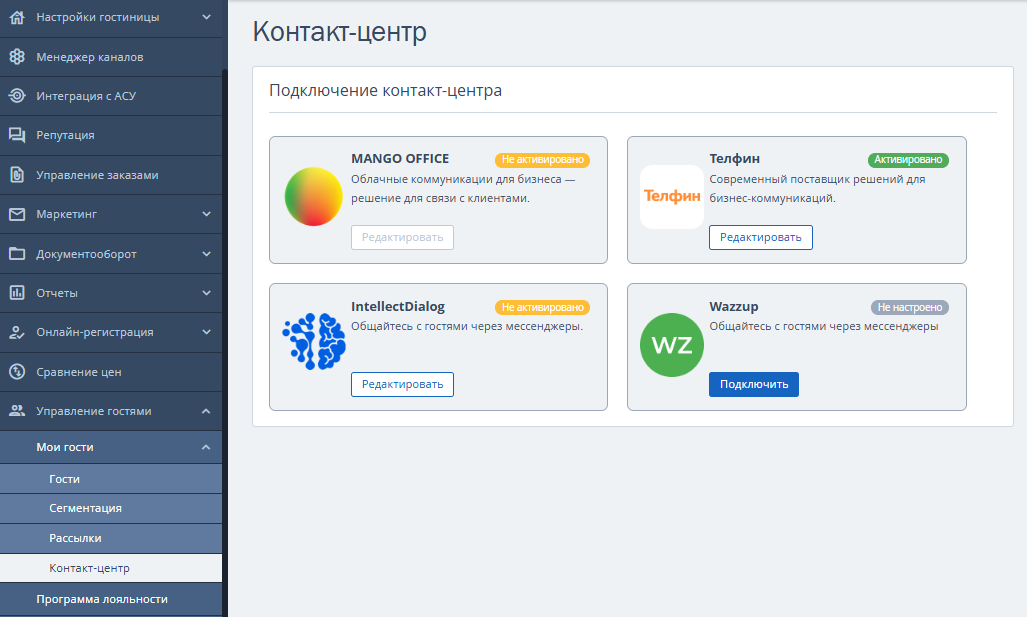Collapse the Мои гости submenu chevron

[206, 447]
